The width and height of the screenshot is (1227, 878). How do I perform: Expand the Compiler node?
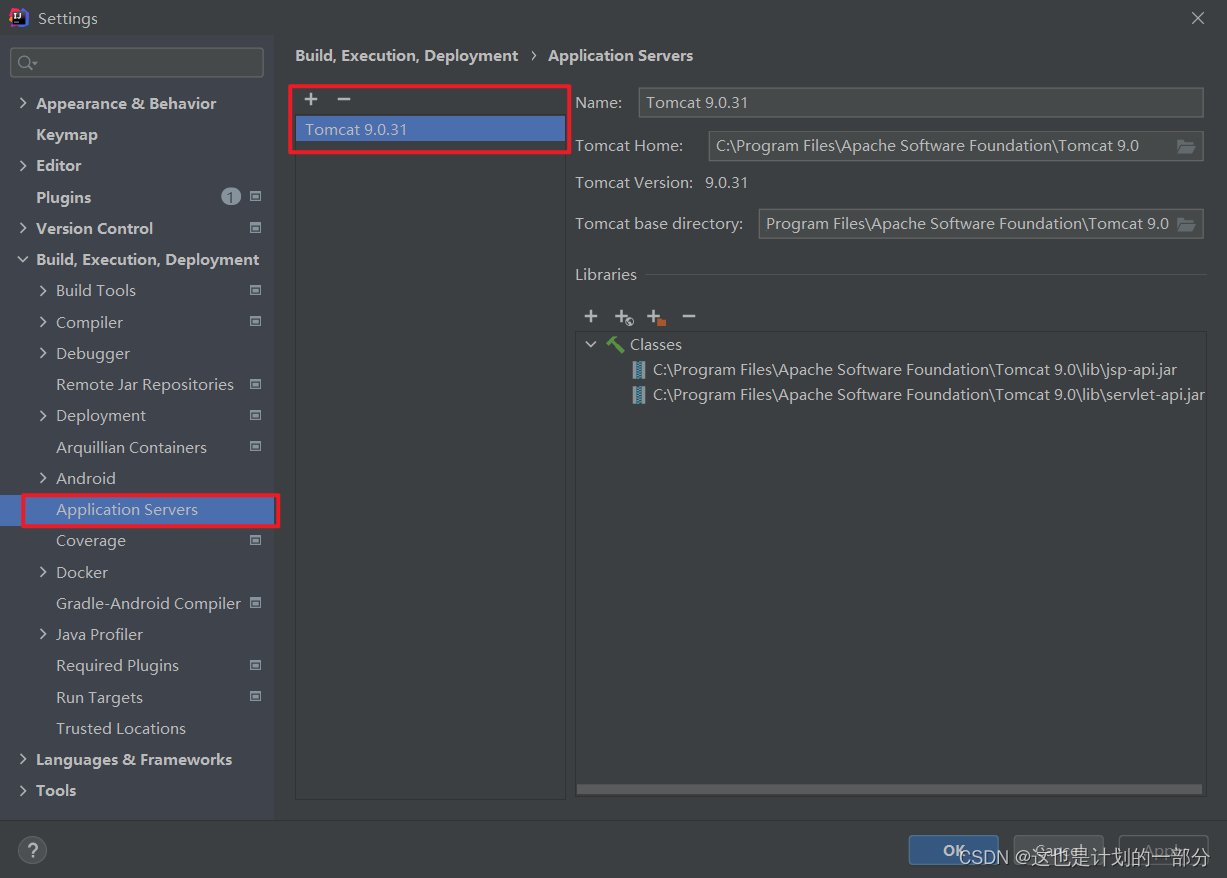43,322
